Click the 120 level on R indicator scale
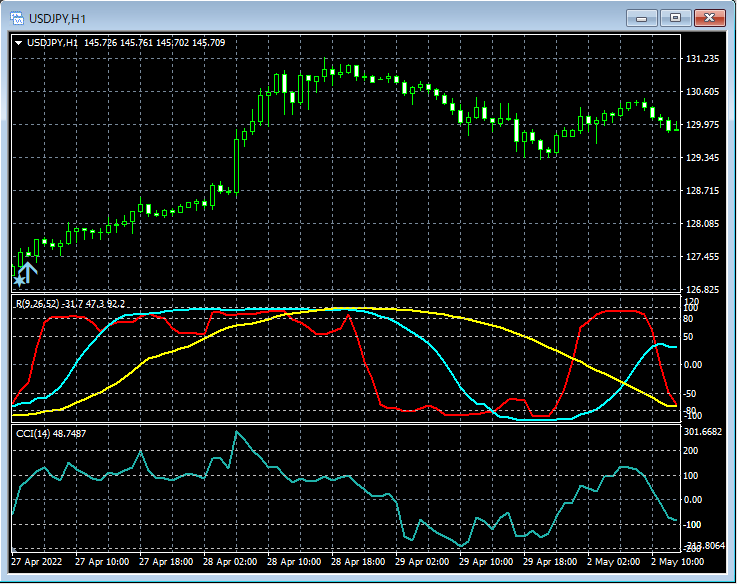The width and height of the screenshot is (738, 584). [x=692, y=301]
